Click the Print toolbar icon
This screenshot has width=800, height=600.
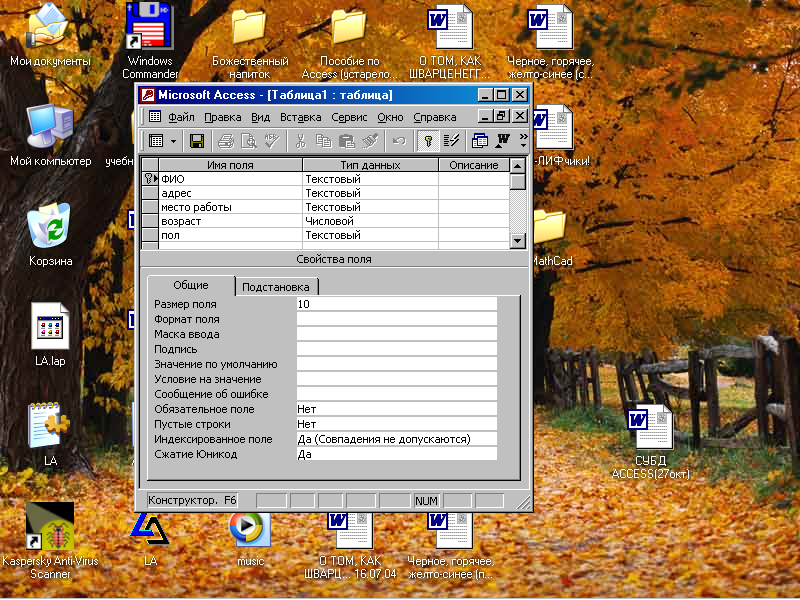[226, 141]
